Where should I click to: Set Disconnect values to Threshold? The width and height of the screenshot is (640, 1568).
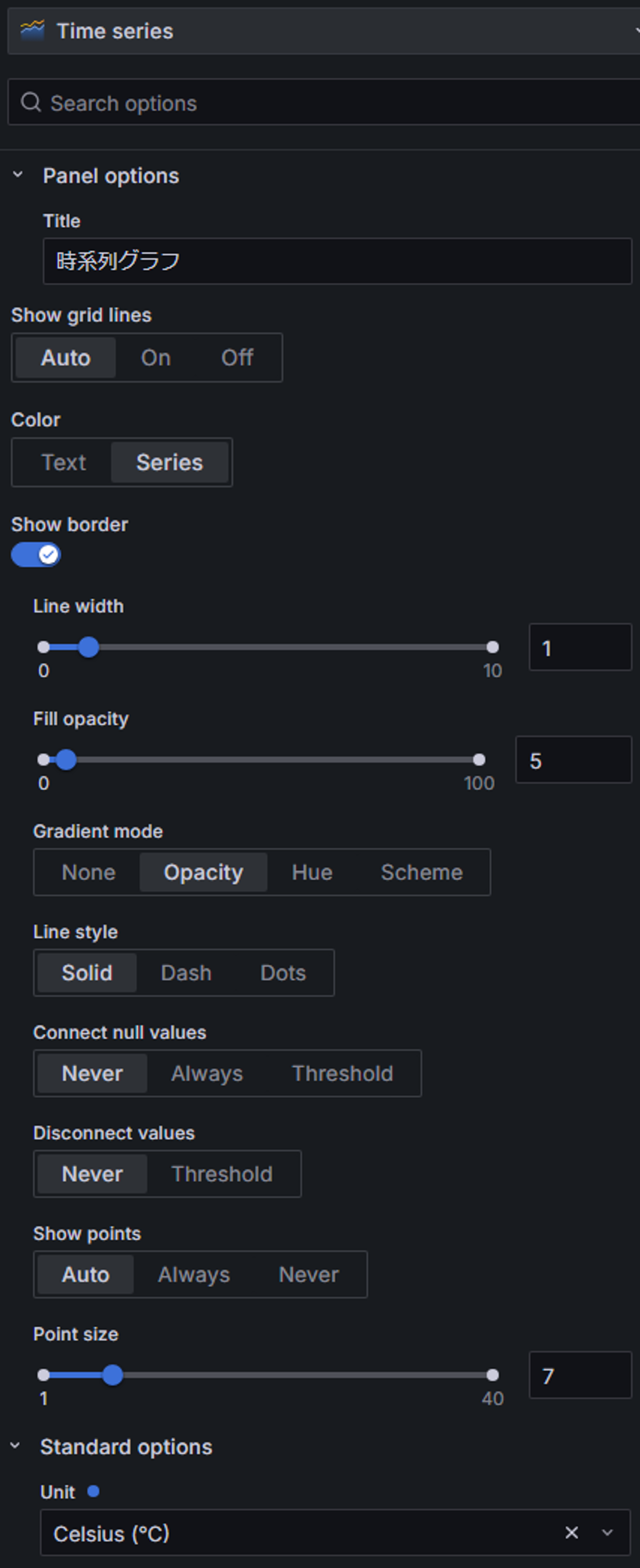(222, 1173)
